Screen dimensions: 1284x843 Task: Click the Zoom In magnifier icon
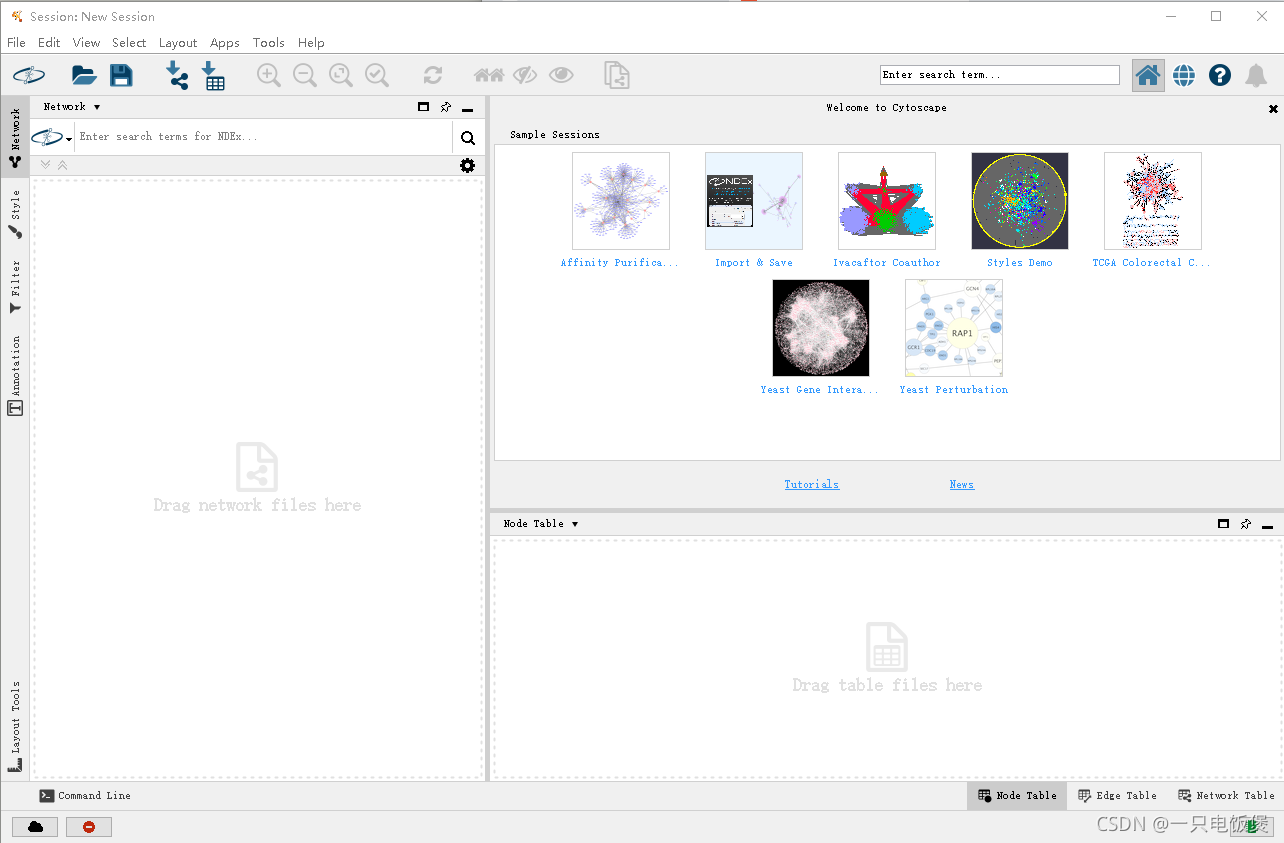(x=269, y=75)
